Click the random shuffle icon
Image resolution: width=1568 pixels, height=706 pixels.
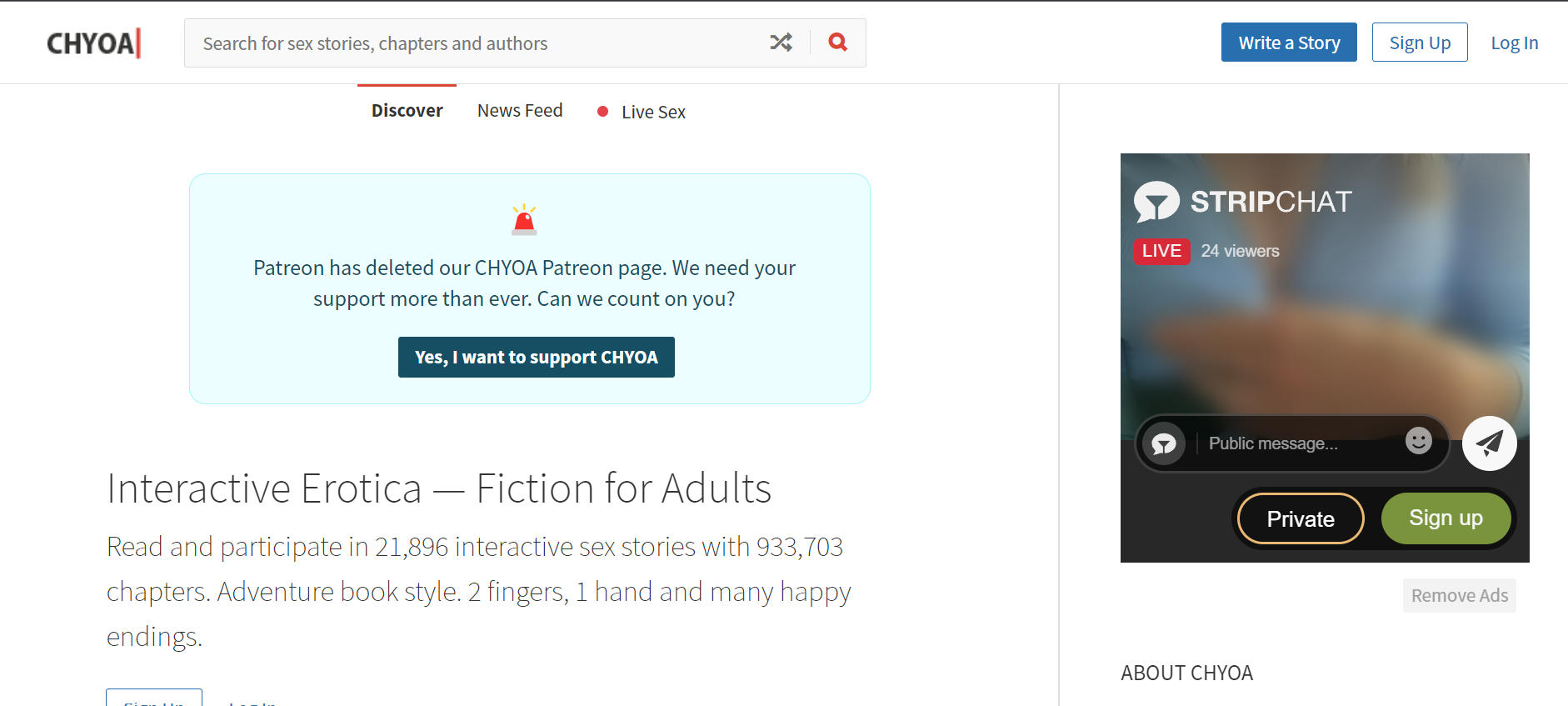click(781, 43)
